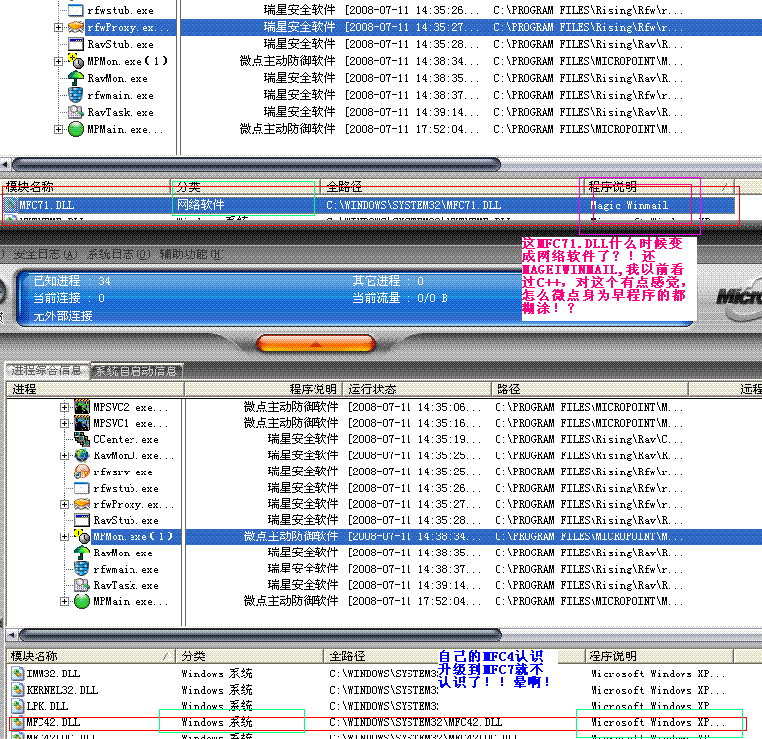This screenshot has height=739, width=762.
Task: Select the CCenter.exe process icon
Action: (x=82, y=439)
